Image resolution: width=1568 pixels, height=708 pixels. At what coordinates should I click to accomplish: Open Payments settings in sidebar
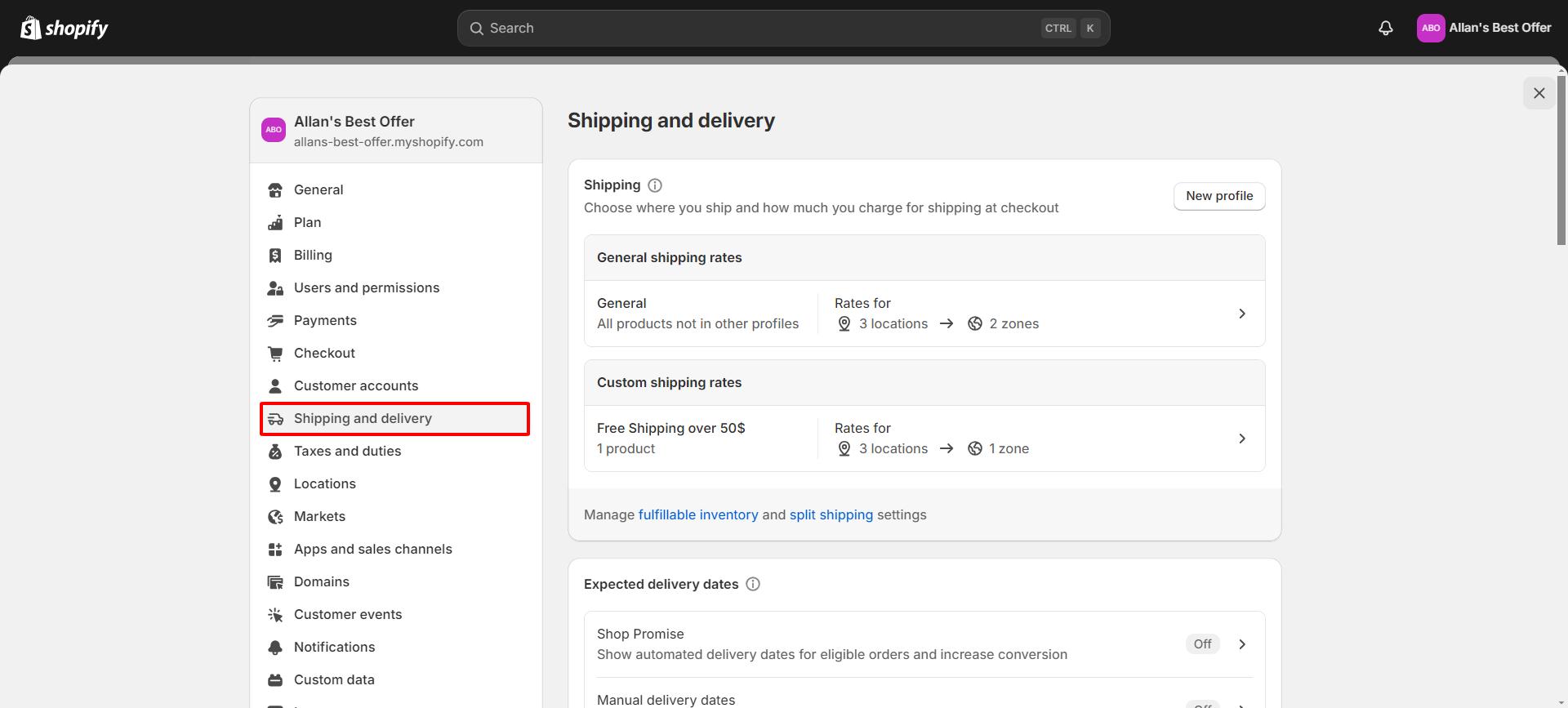325,321
